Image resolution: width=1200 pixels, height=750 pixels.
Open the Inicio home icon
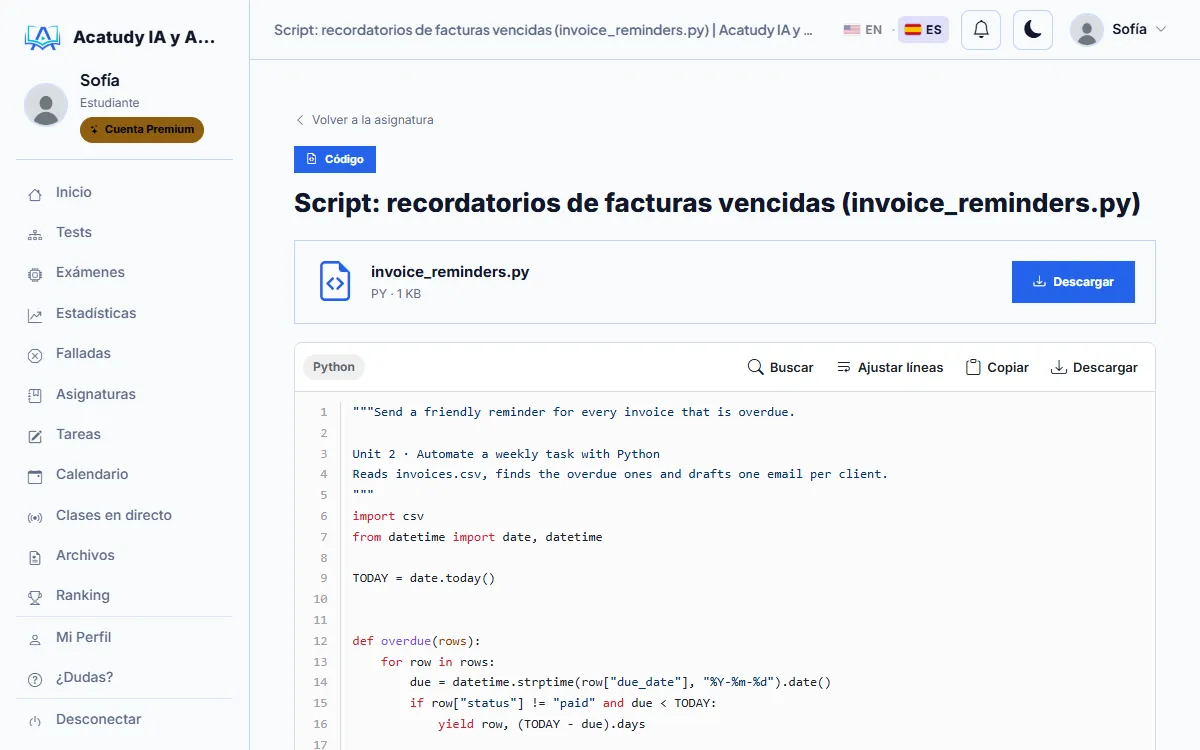(35, 194)
